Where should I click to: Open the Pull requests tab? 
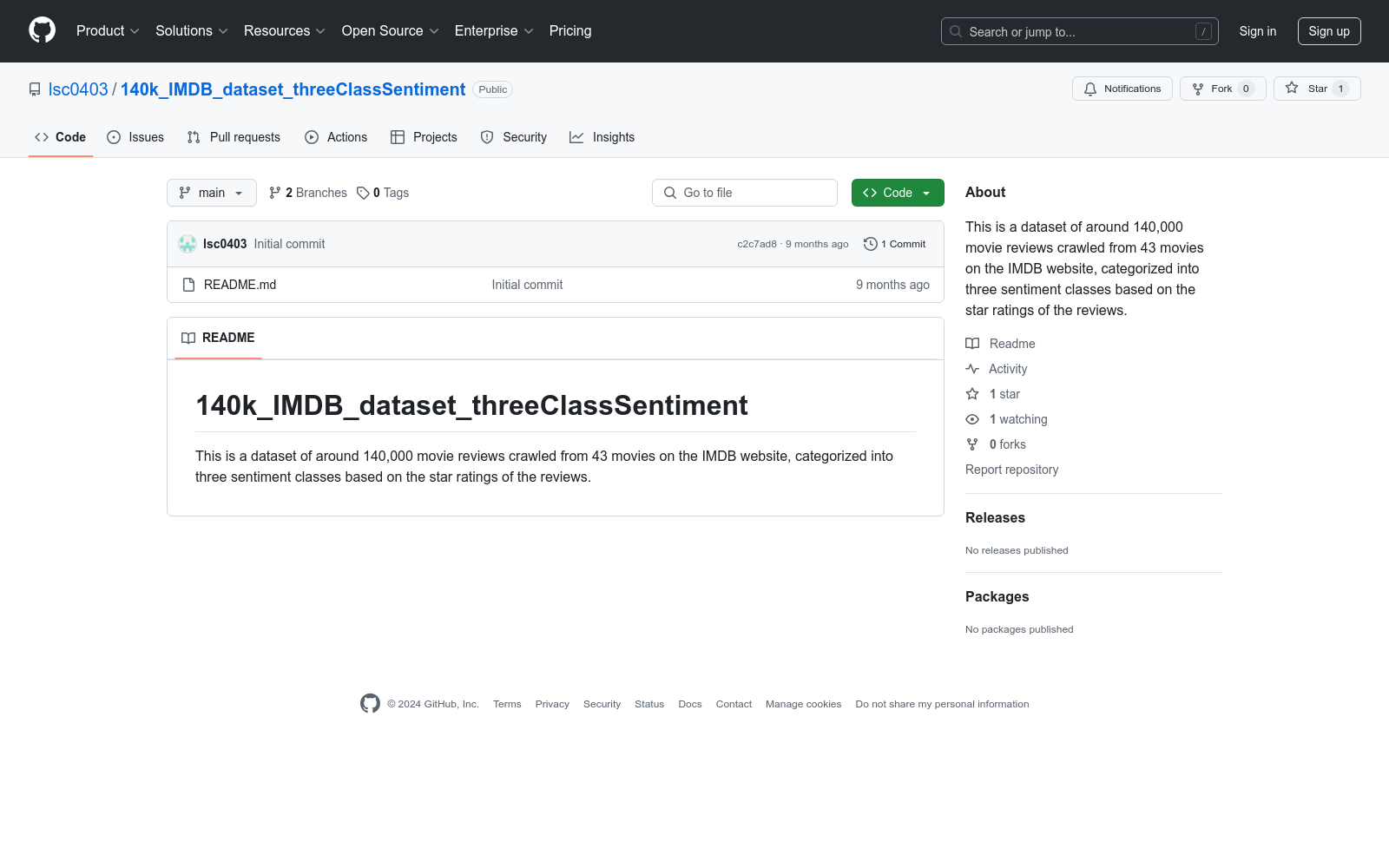(234, 137)
